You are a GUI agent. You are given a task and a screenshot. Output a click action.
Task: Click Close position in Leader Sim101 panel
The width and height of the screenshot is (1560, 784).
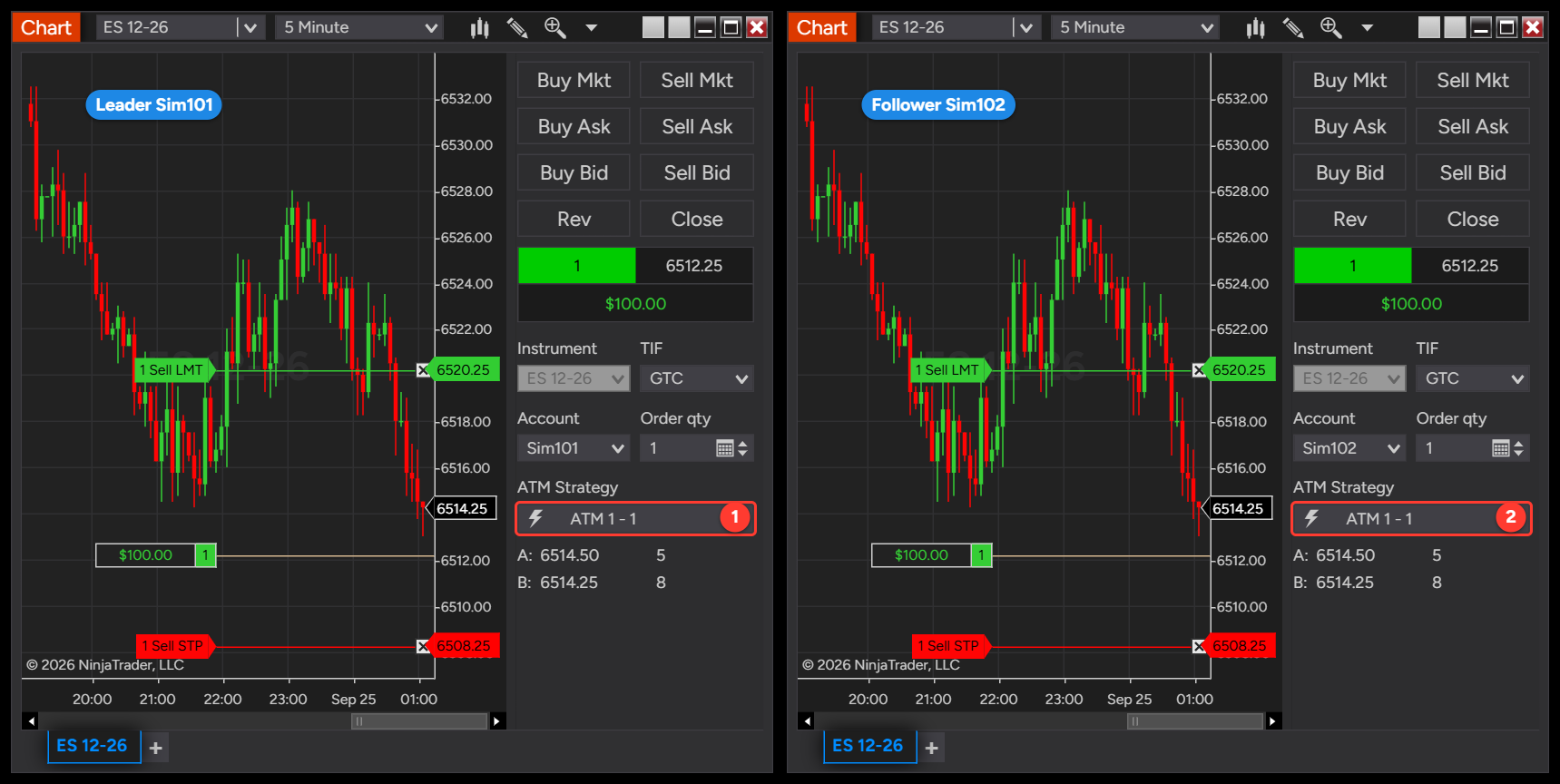(697, 220)
